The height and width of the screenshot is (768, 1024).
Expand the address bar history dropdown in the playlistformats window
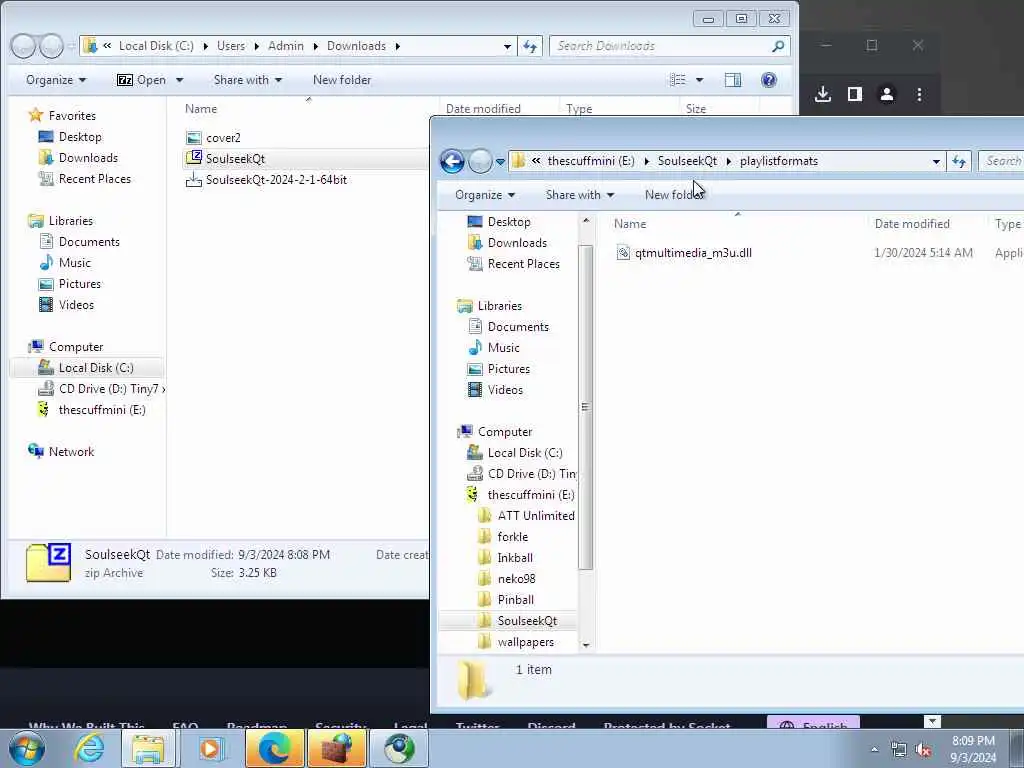936,161
